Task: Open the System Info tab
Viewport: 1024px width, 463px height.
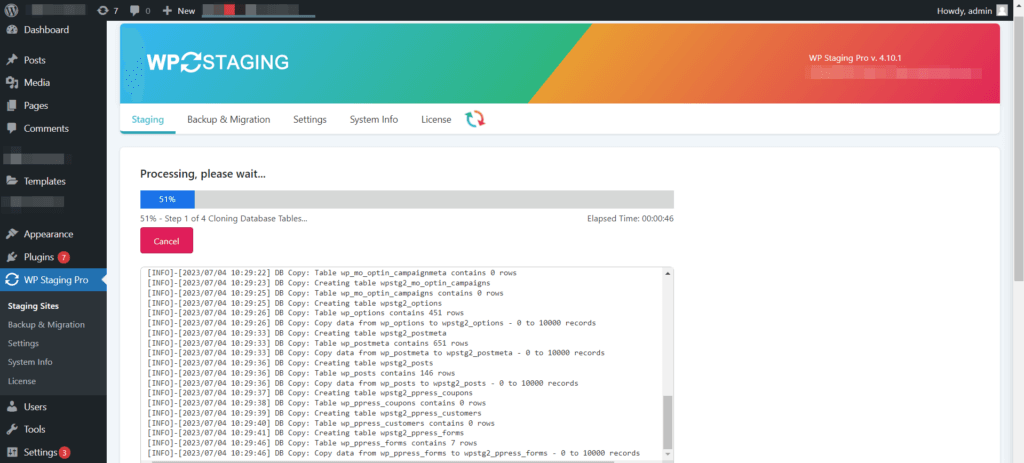Action: (x=374, y=120)
